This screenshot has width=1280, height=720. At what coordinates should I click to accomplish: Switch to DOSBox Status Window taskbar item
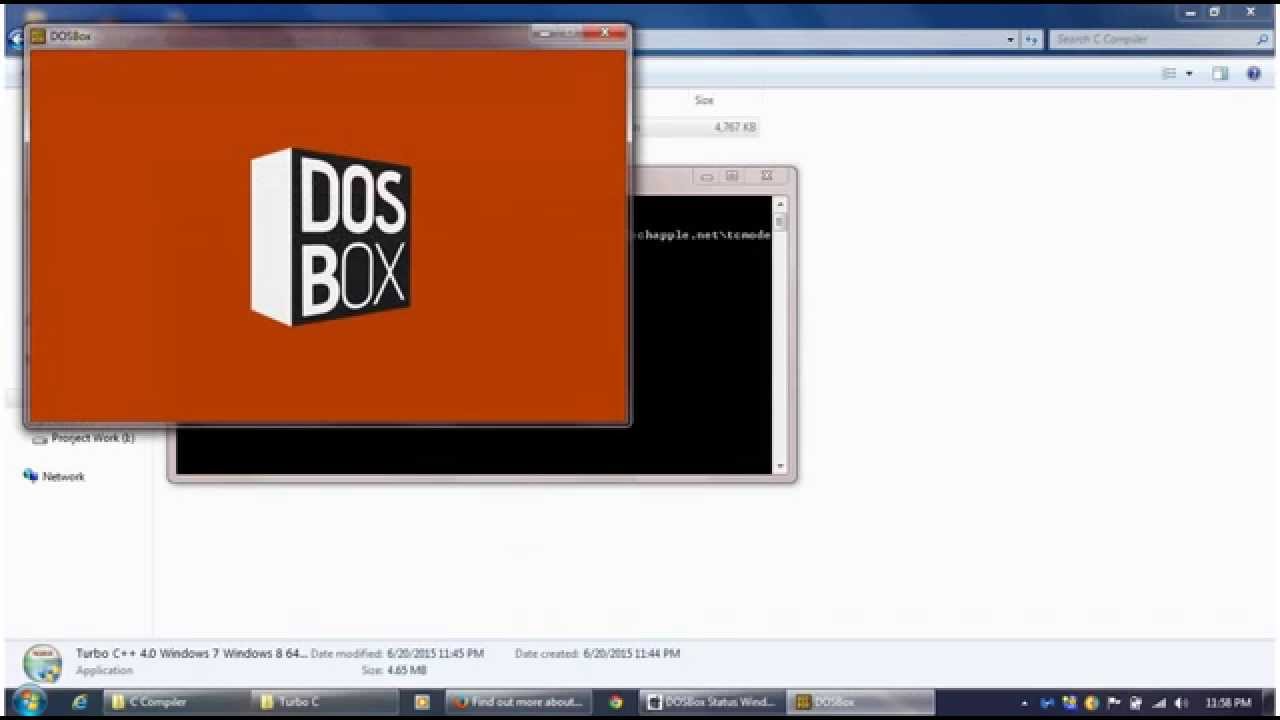(711, 702)
